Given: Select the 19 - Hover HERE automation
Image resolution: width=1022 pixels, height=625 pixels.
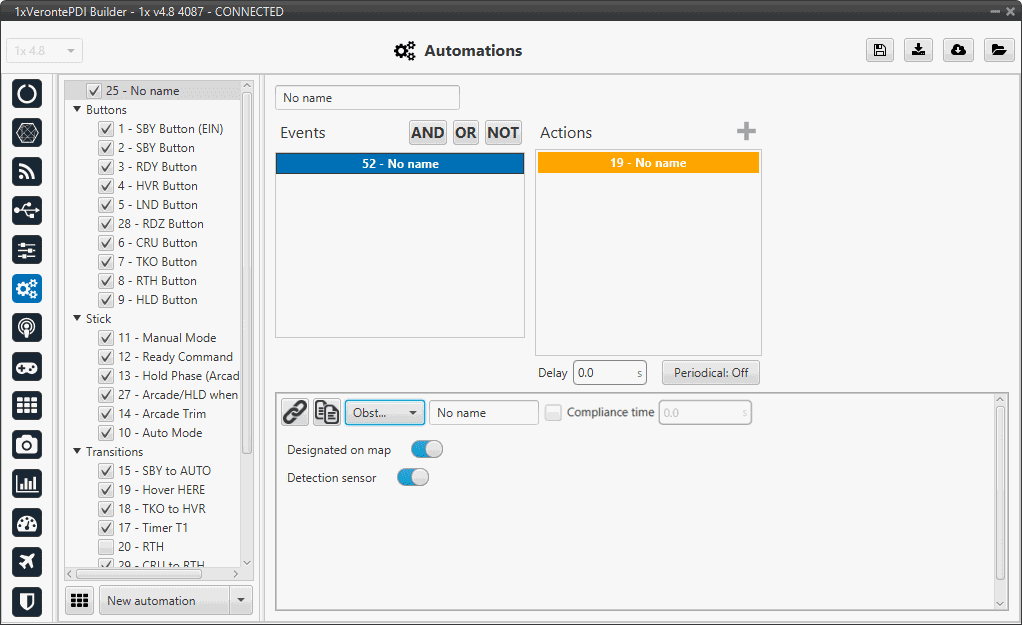Looking at the screenshot, I should [161, 490].
